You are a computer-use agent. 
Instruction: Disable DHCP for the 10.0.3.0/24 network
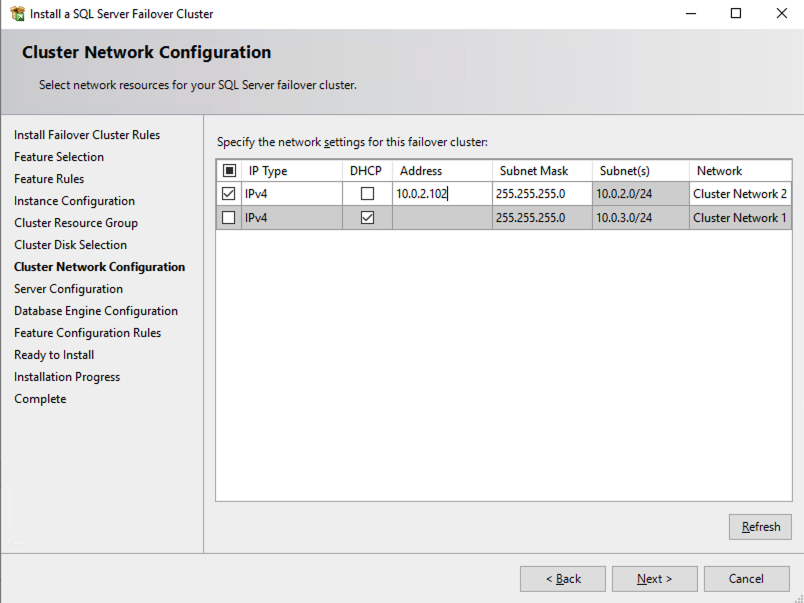[x=367, y=218]
